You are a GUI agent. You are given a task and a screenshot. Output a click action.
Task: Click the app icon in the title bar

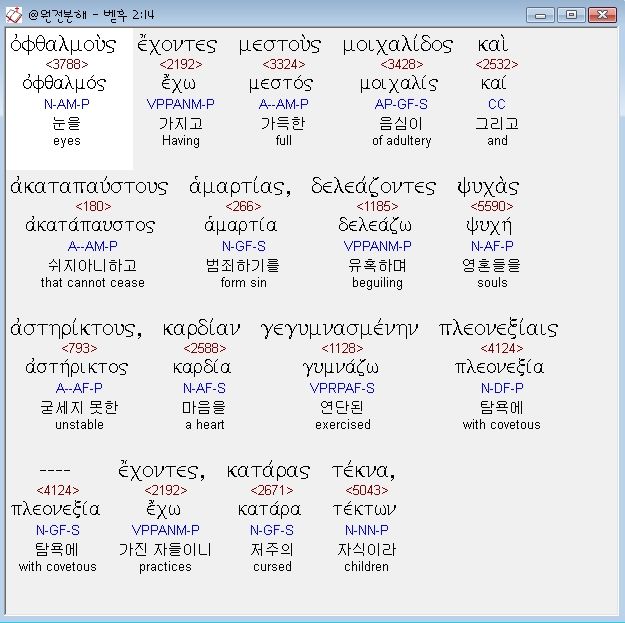tap(14, 15)
